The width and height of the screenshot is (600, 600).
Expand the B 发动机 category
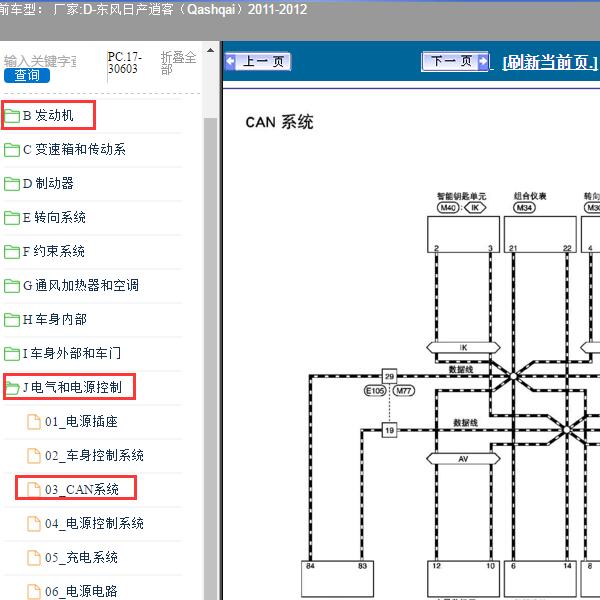pos(49,116)
